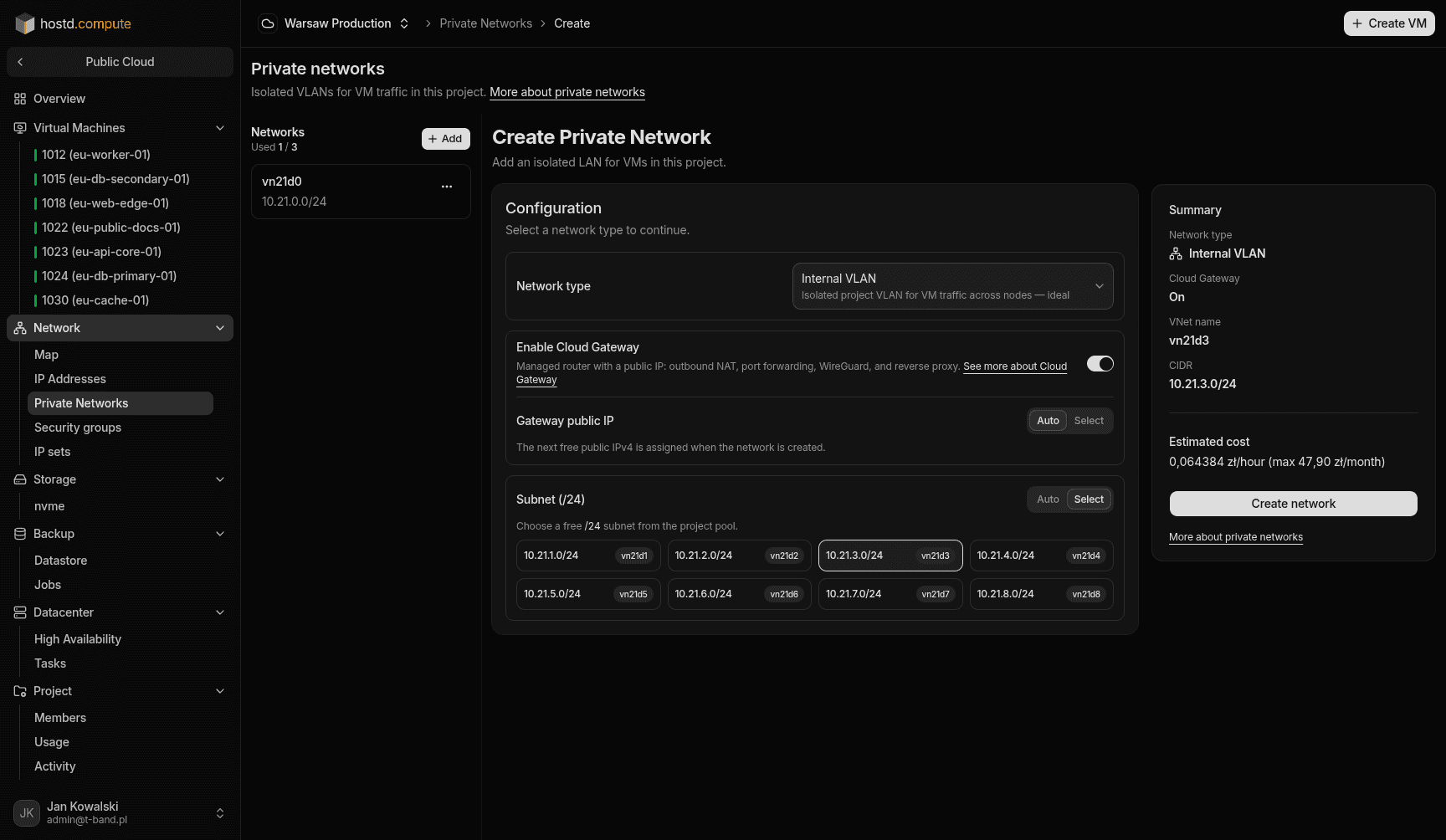This screenshot has height=840, width=1446.
Task: Add a new network with Add button
Action: 445,139
